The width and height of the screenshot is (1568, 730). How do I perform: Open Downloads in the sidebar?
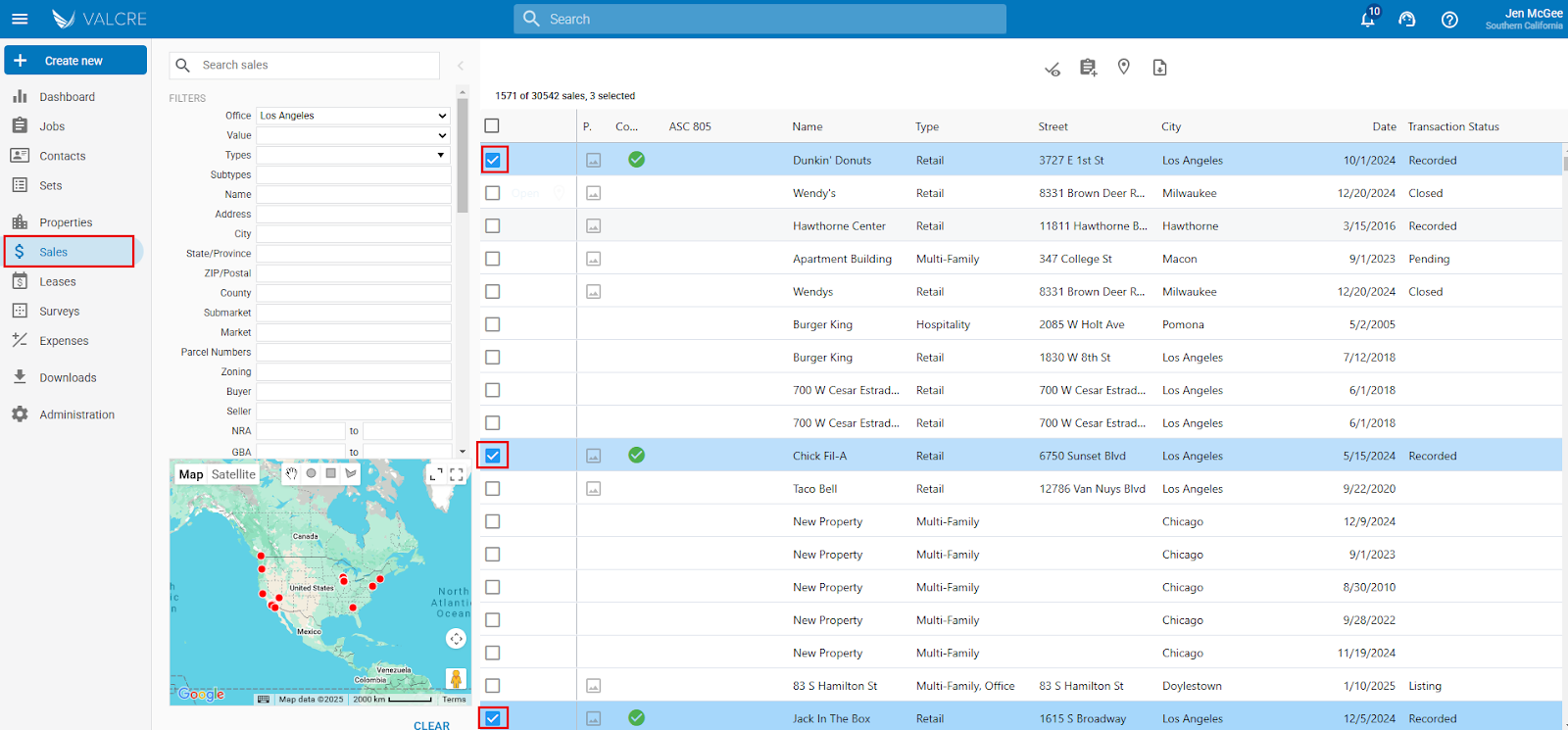[x=68, y=377]
